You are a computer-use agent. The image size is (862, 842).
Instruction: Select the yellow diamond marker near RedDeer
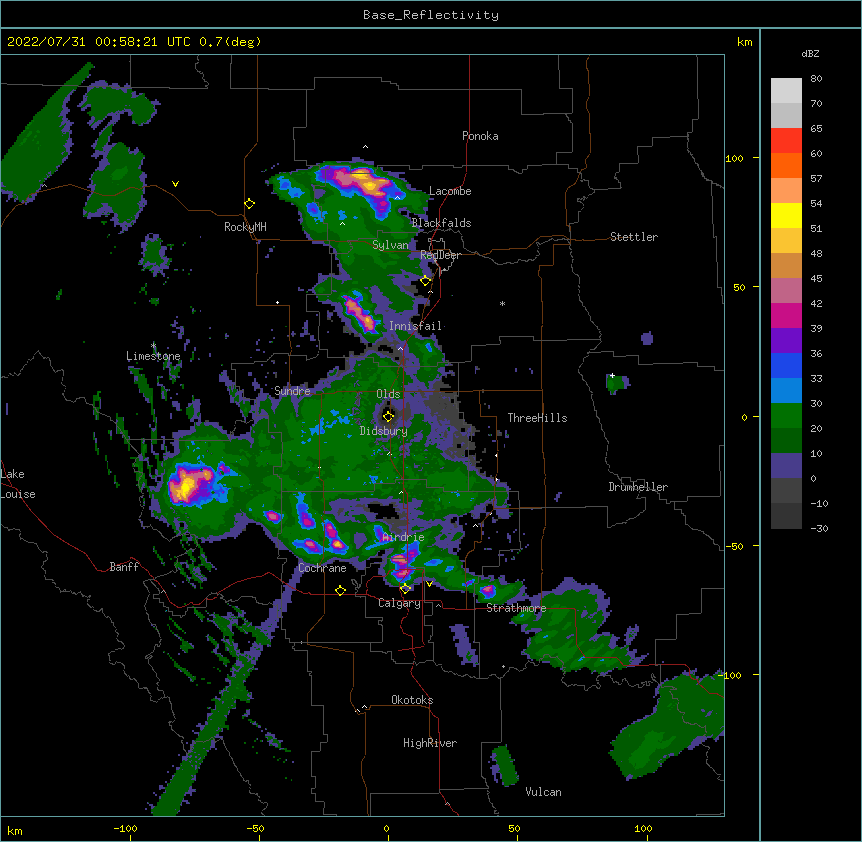426,281
